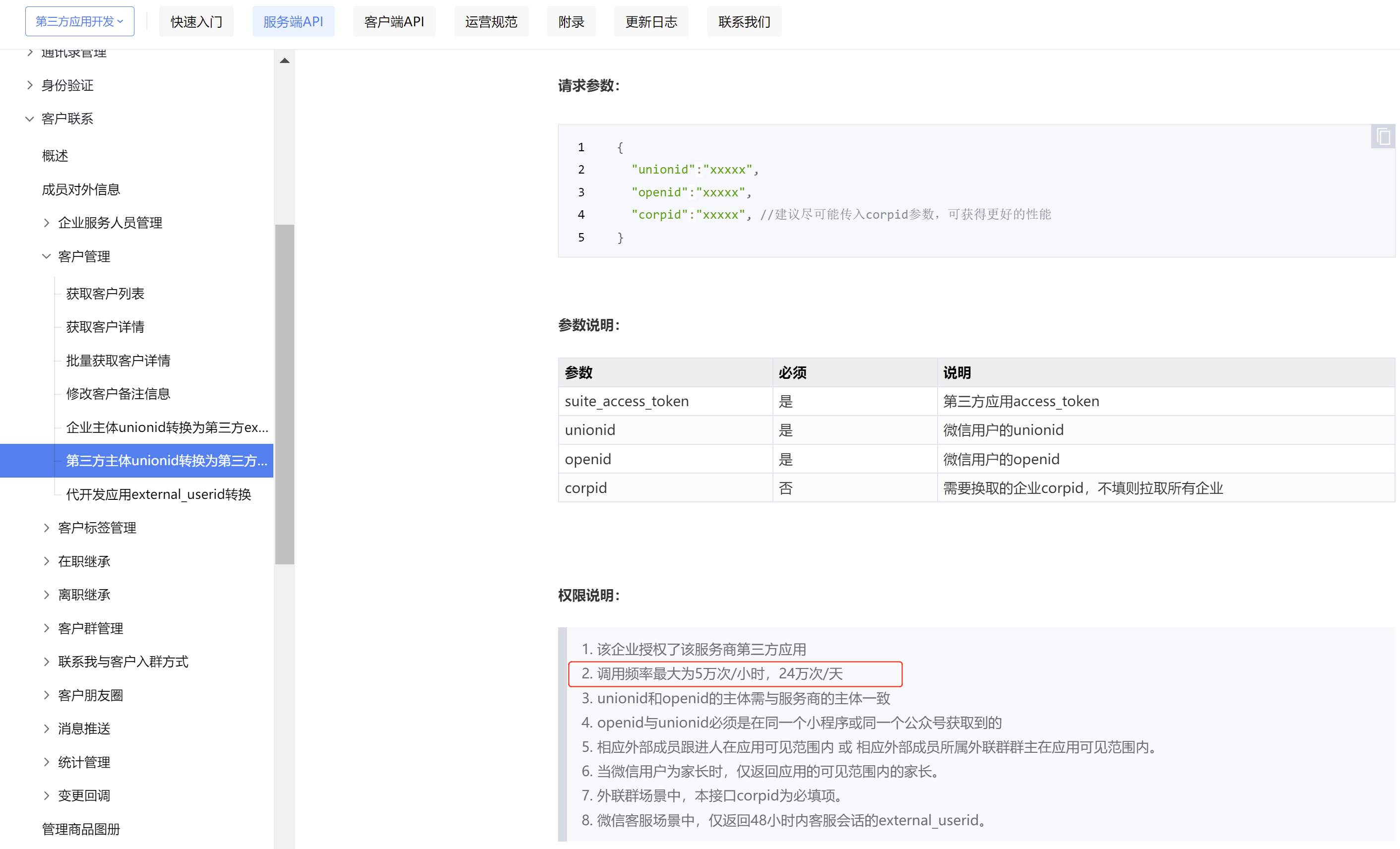Click the copy icon on the code block
Image resolution: width=1400 pixels, height=849 pixels.
[x=1383, y=136]
